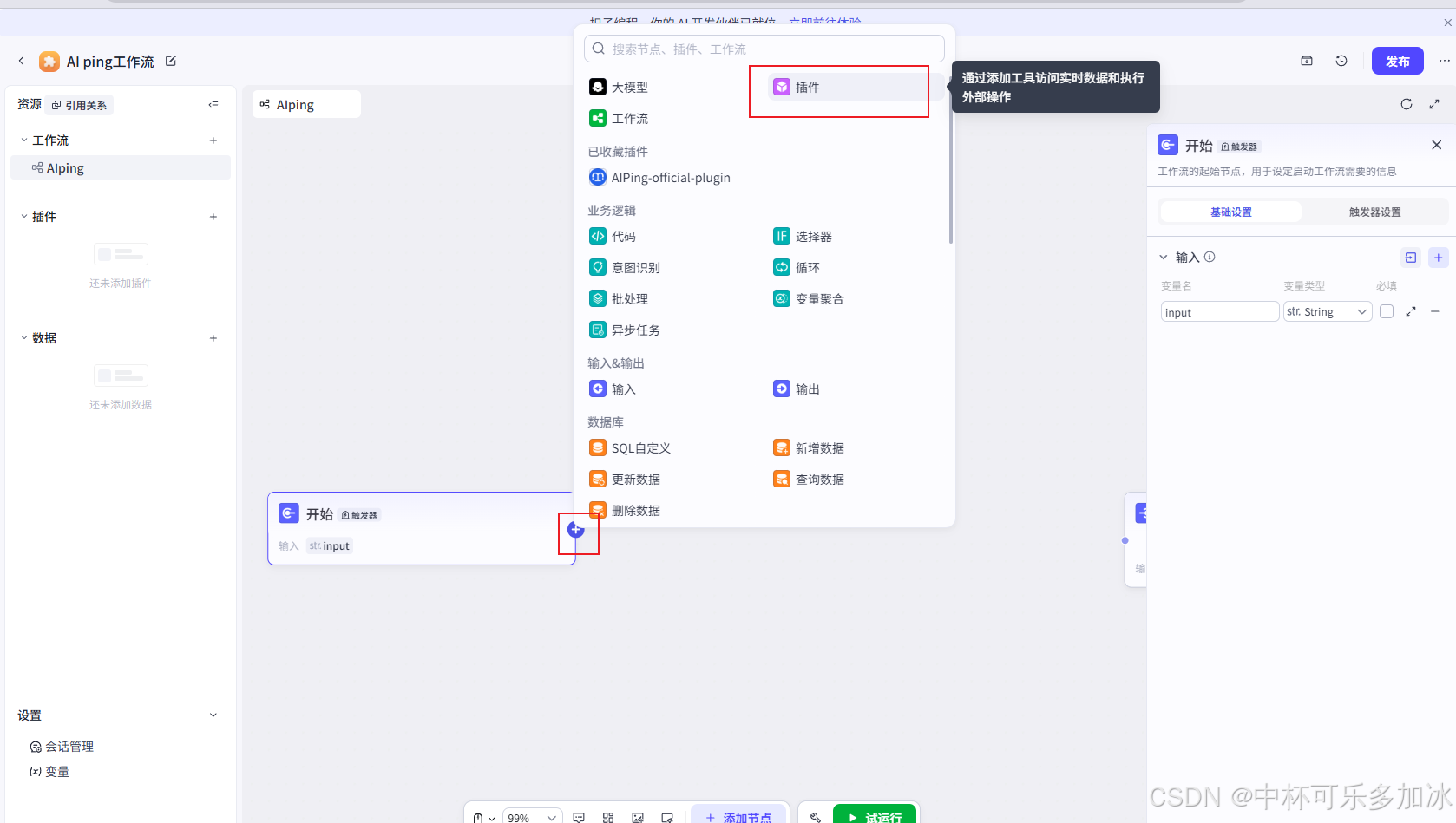Select the 异步任务 node
Screen dimensions: 1456x823
pos(625,330)
